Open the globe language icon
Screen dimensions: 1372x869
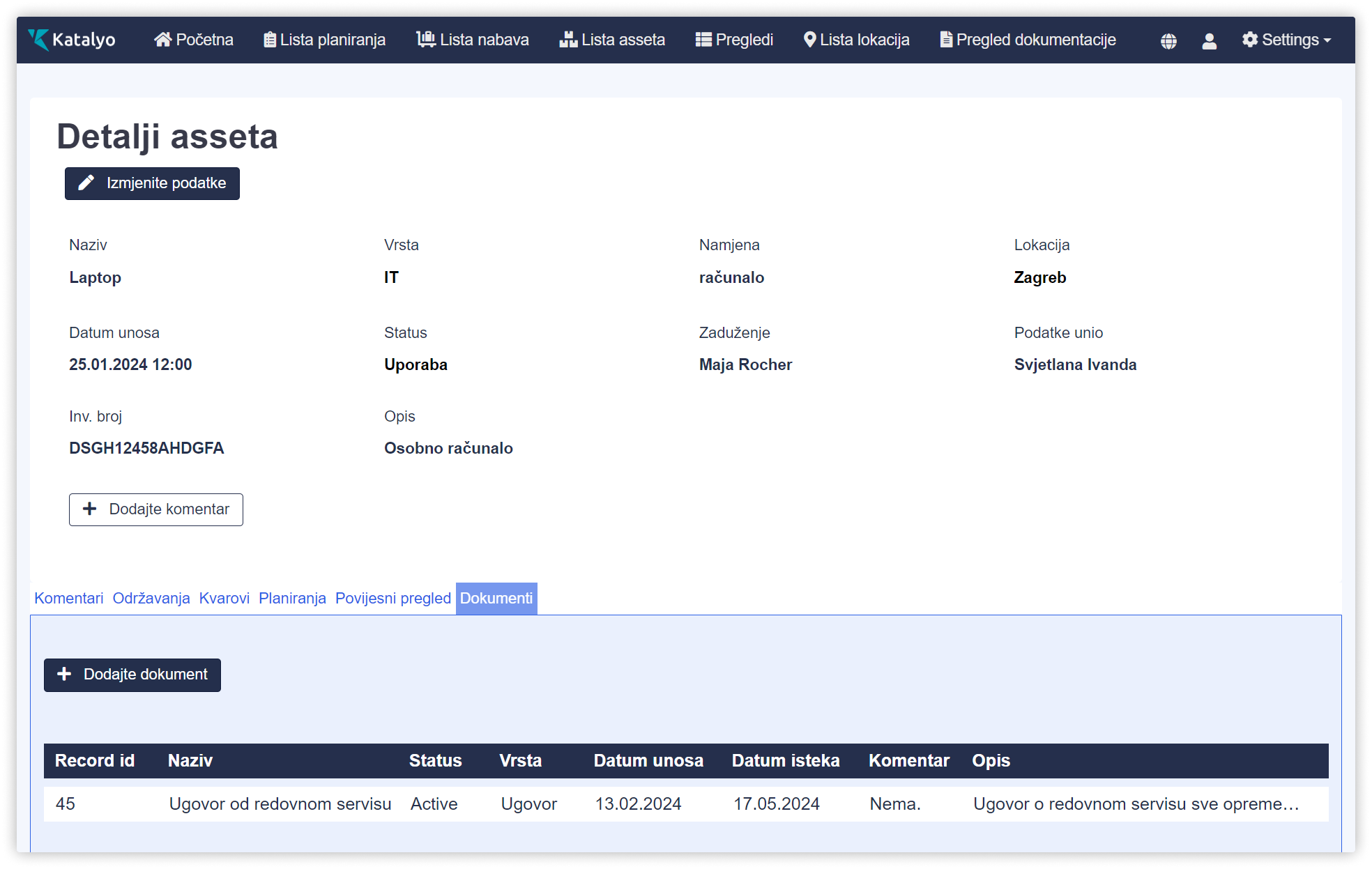(x=1168, y=41)
